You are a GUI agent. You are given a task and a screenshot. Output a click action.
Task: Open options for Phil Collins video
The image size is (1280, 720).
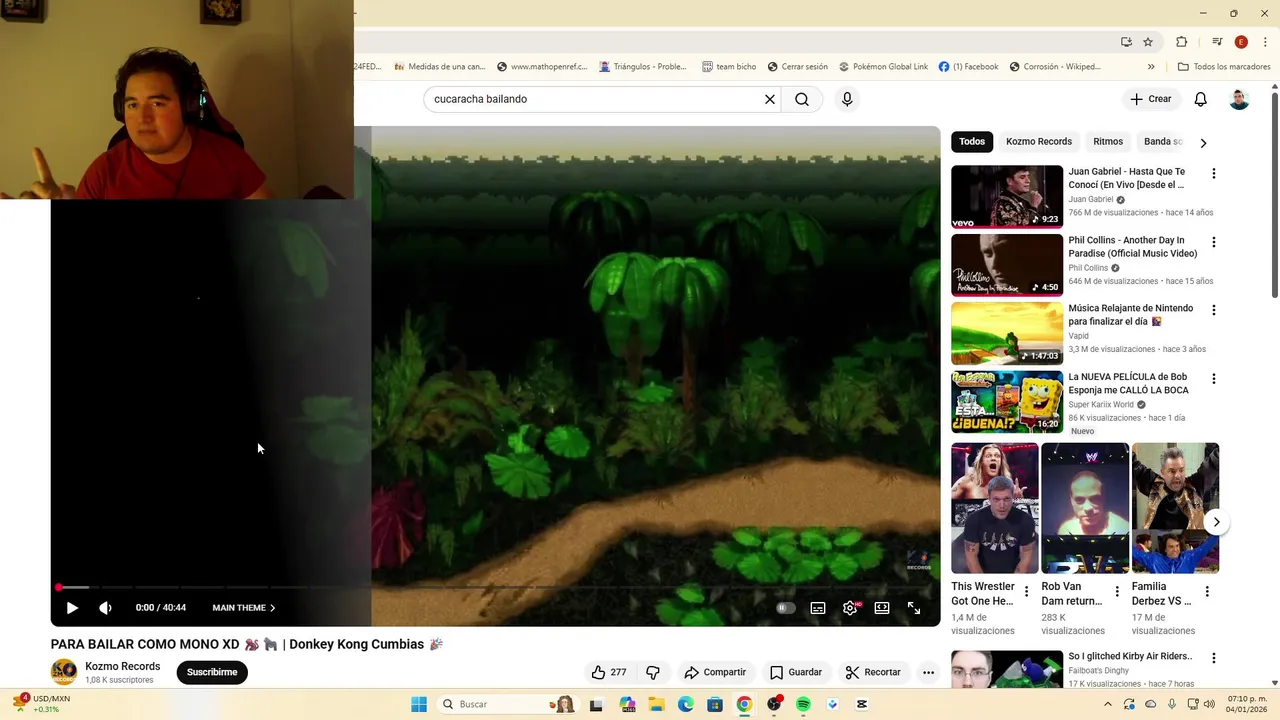(x=1214, y=242)
